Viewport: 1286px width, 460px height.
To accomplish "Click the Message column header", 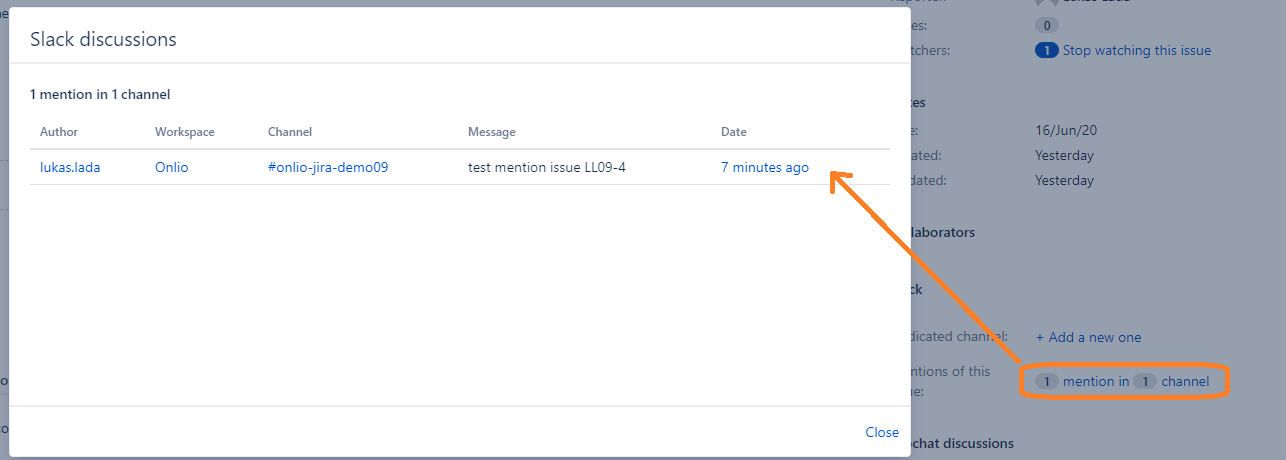I will coord(492,132).
